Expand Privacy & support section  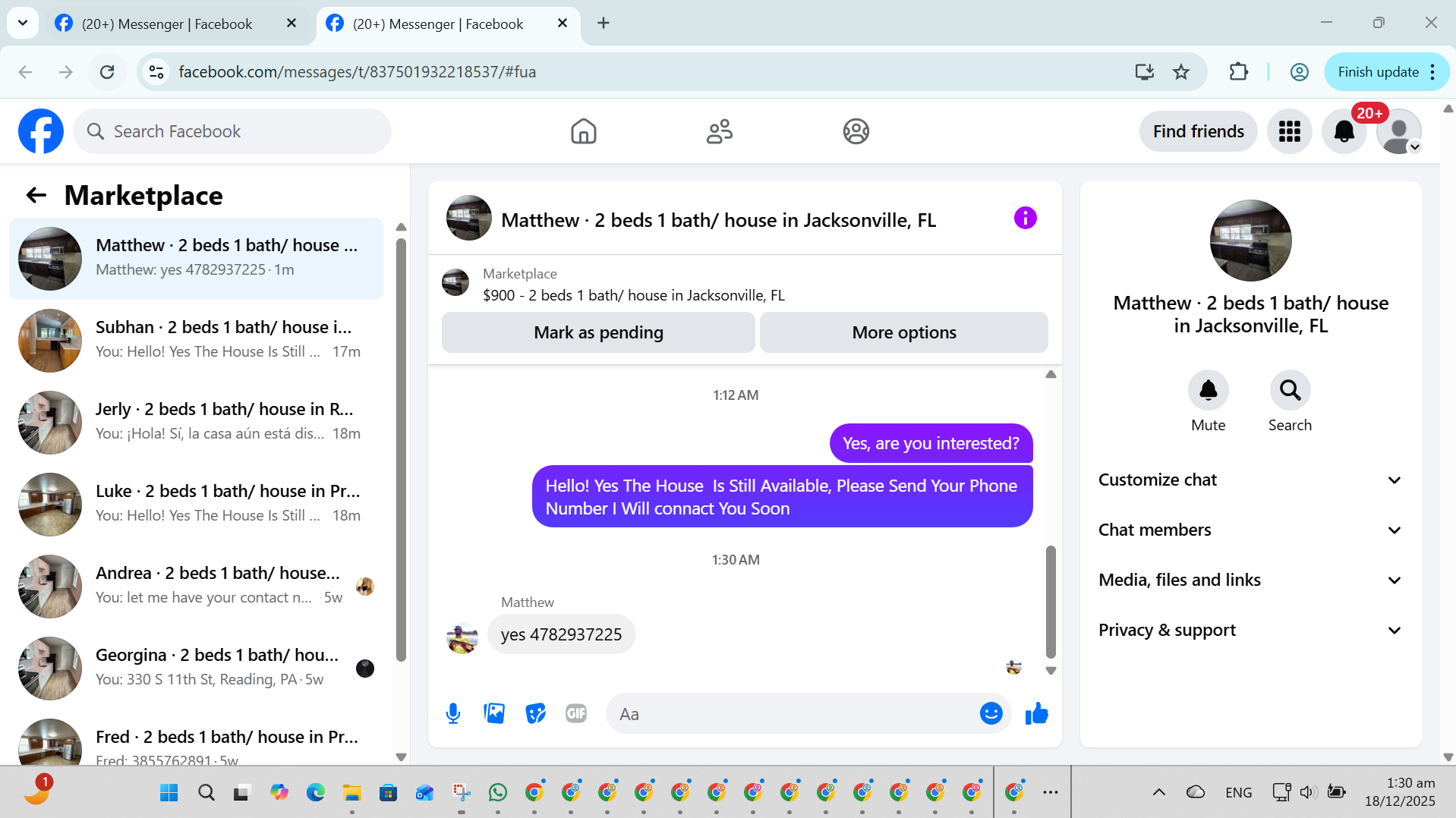pos(1250,631)
